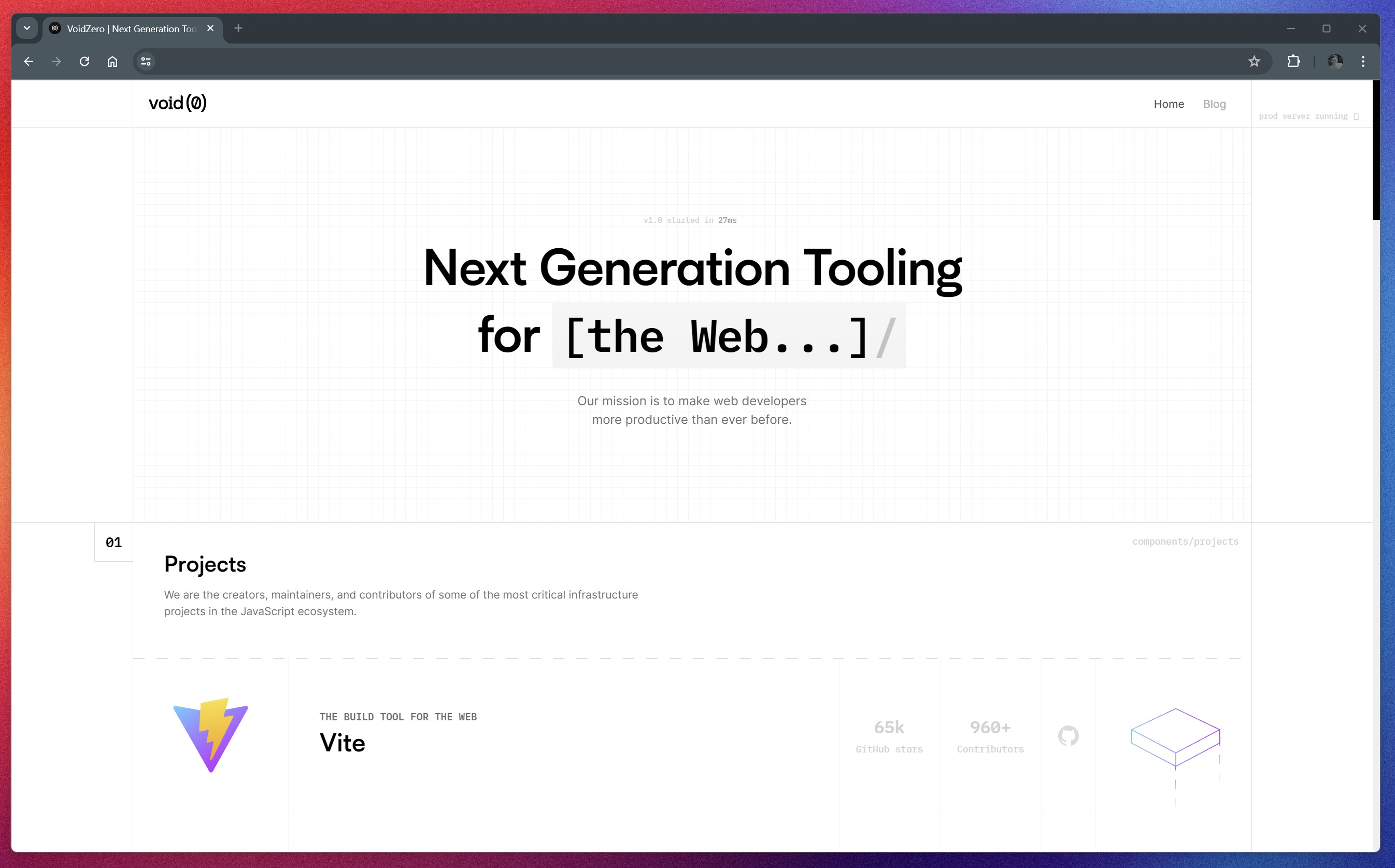
Task: Select the Home navigation link
Action: (x=1169, y=104)
